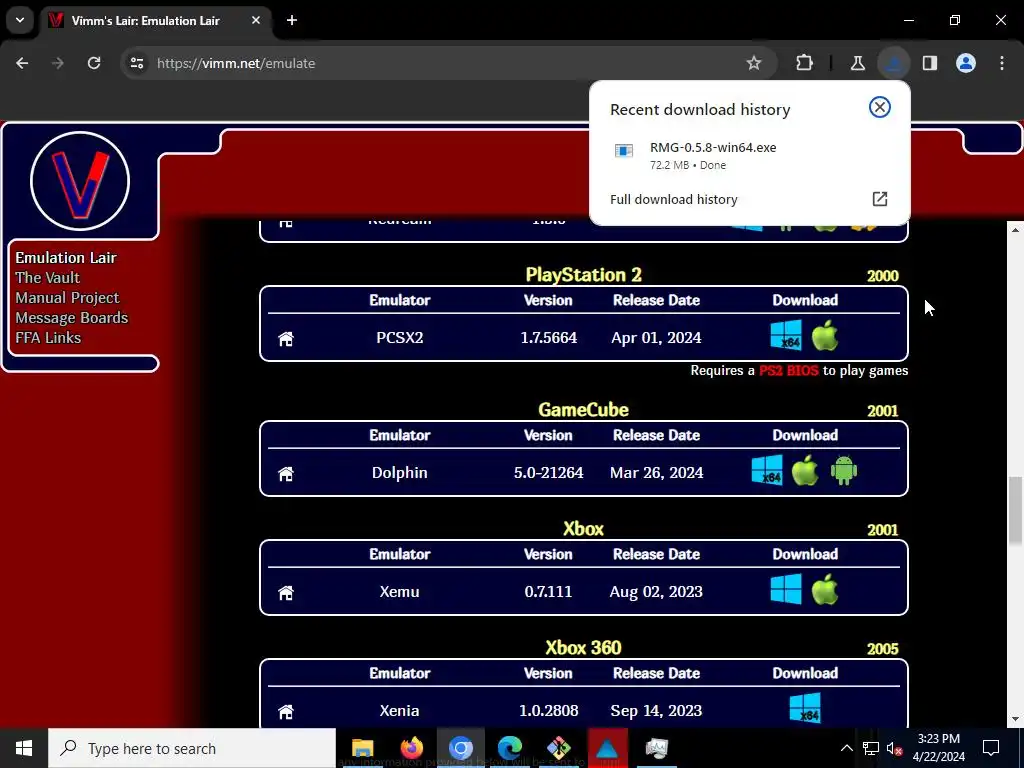Close the recent download history popup
The width and height of the screenshot is (1024, 768).
coord(880,107)
